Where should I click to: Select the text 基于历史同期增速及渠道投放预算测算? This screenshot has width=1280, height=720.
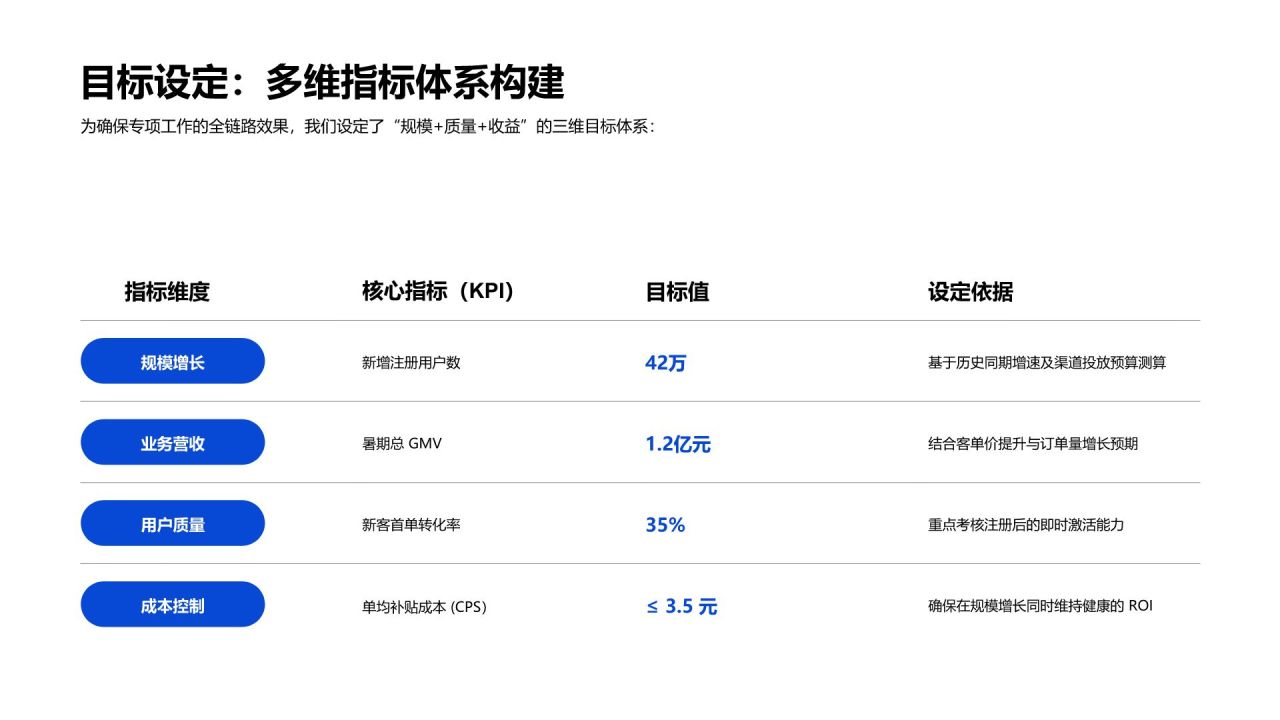point(1047,362)
